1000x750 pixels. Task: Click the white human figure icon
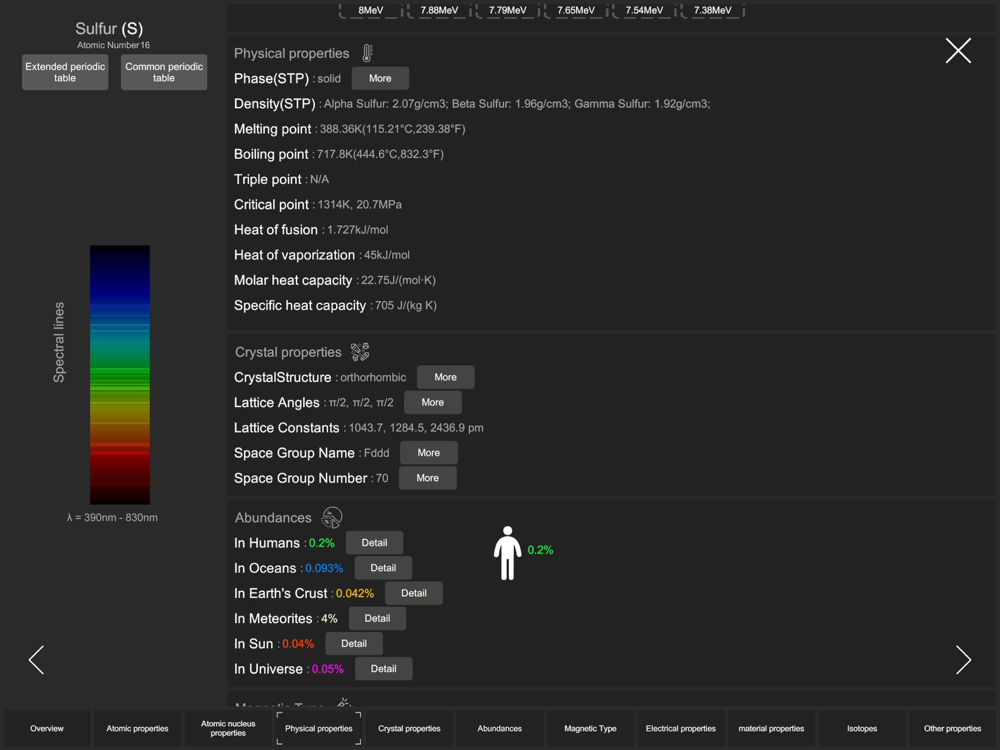507,552
